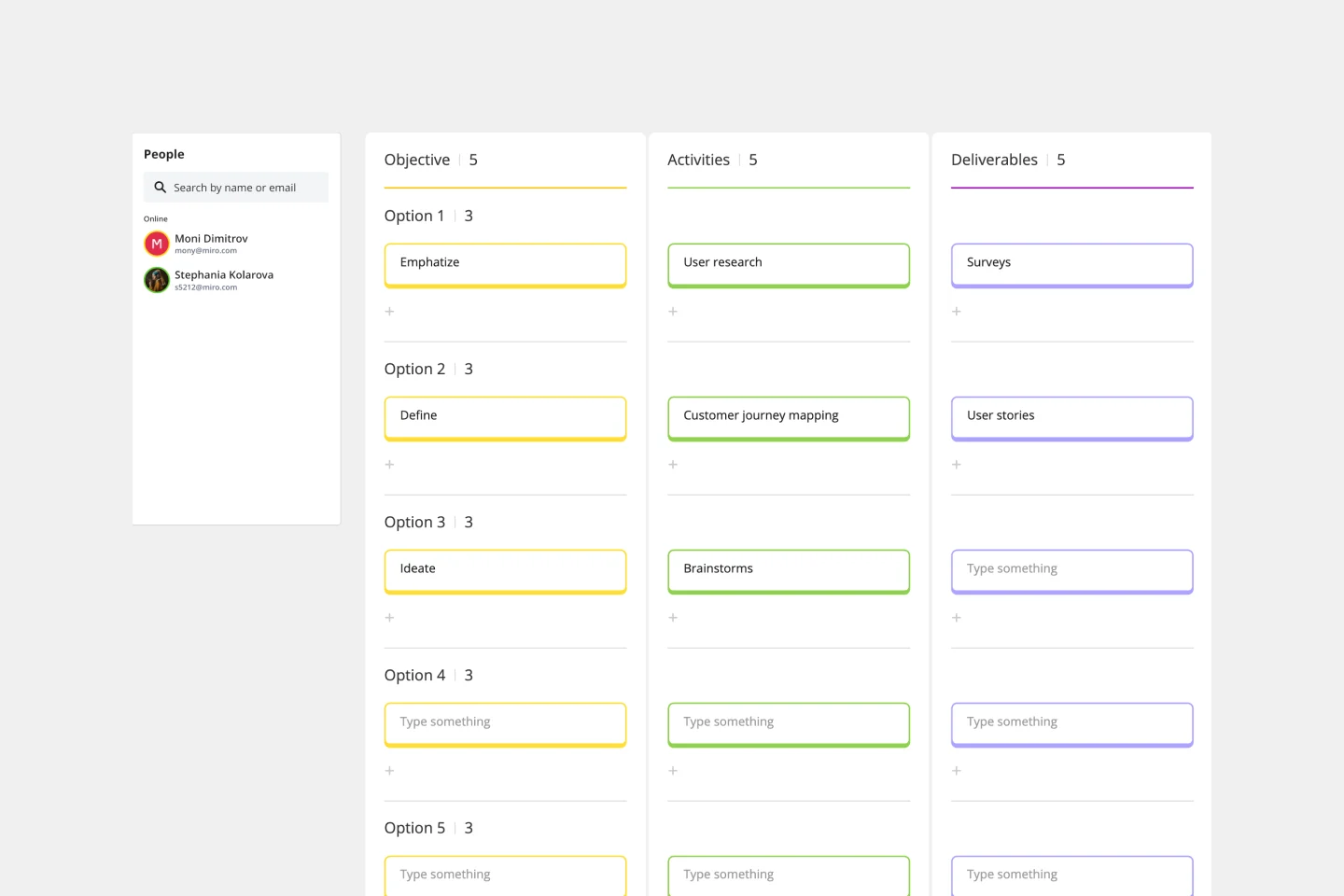The image size is (1344, 896).
Task: Open the Surveys card
Action: click(1072, 266)
